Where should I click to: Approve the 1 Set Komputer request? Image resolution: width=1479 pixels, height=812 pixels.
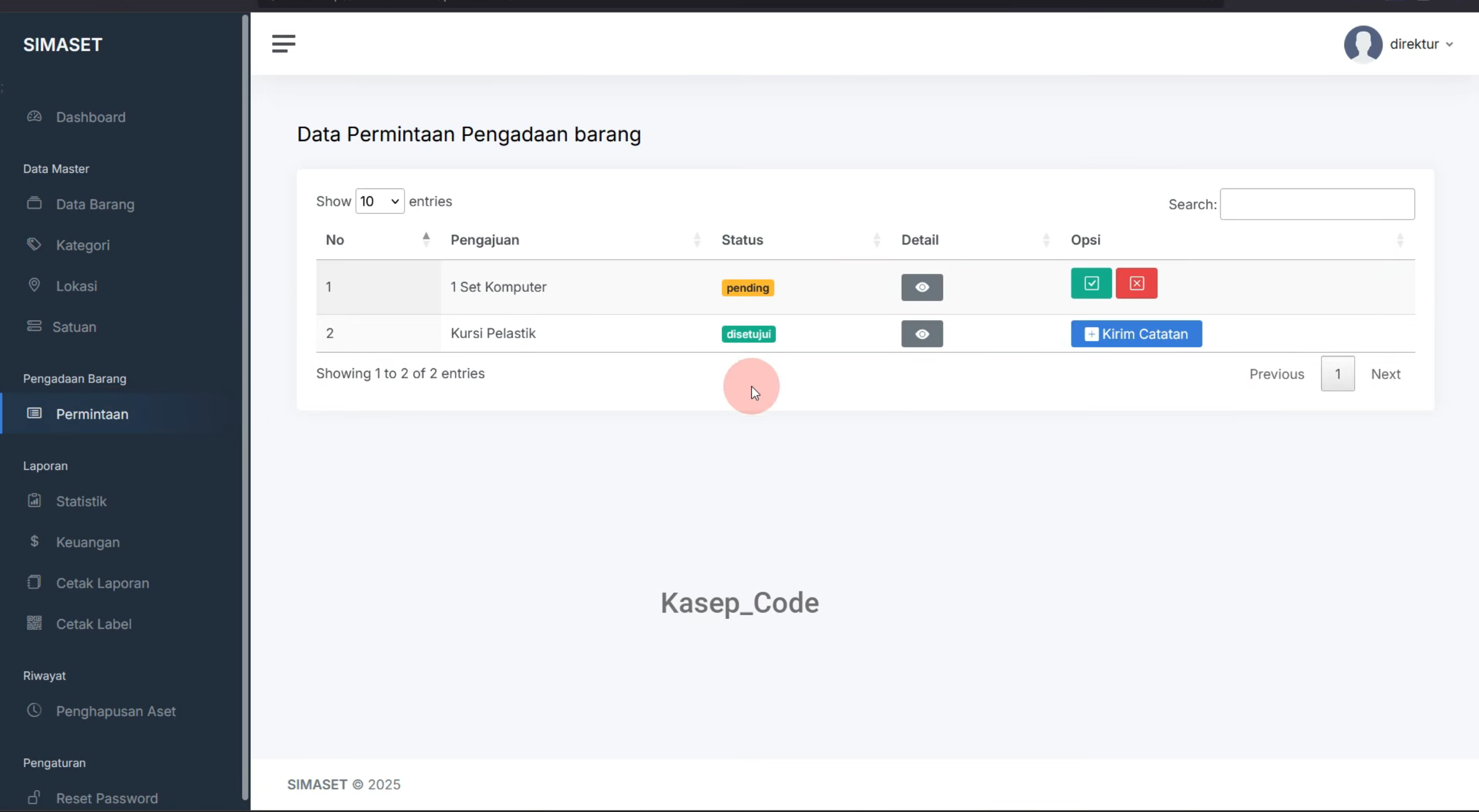(1091, 283)
